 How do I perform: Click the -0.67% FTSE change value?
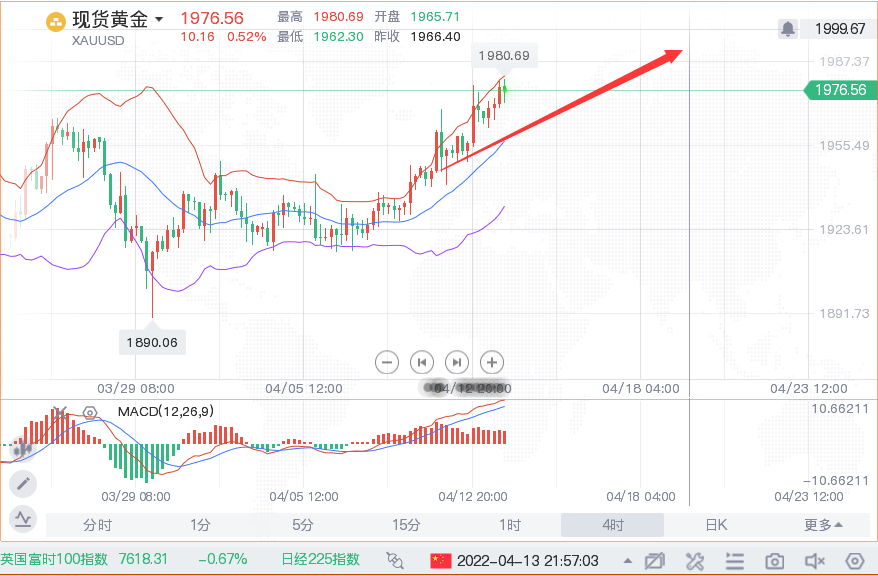tap(222, 559)
